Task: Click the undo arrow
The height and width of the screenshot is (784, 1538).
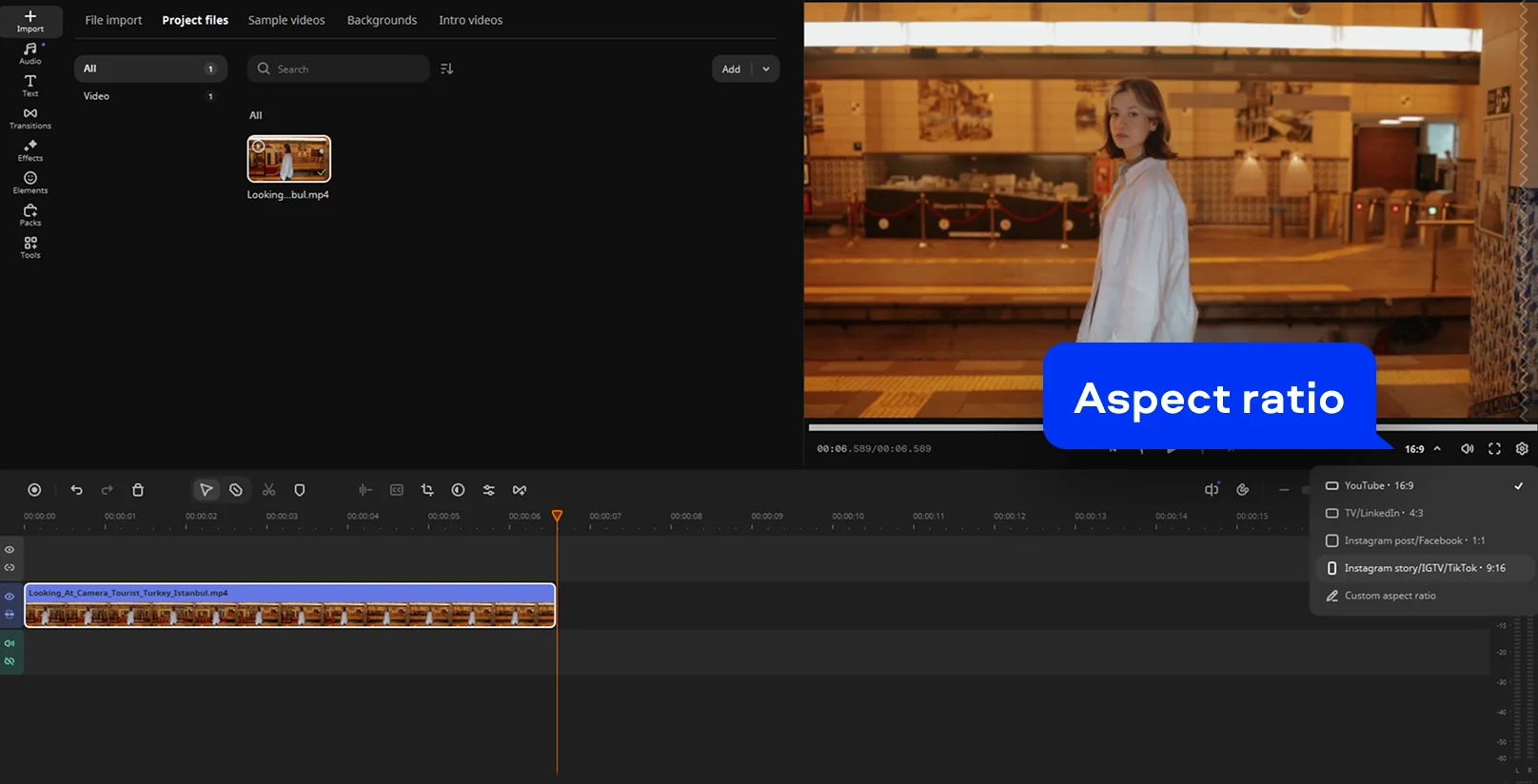Action: pyautogui.click(x=77, y=490)
